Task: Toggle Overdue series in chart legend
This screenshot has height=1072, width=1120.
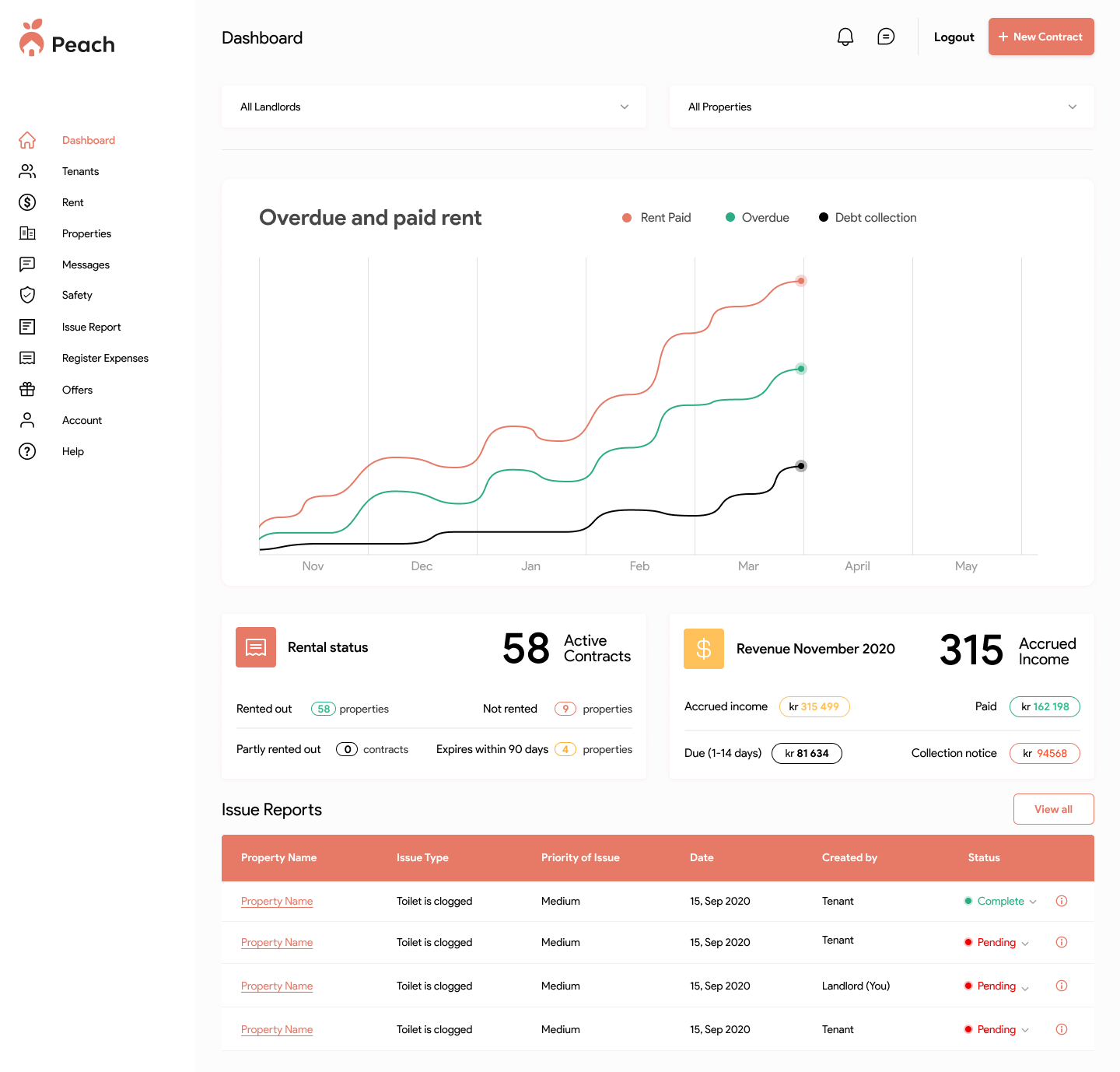Action: [757, 218]
